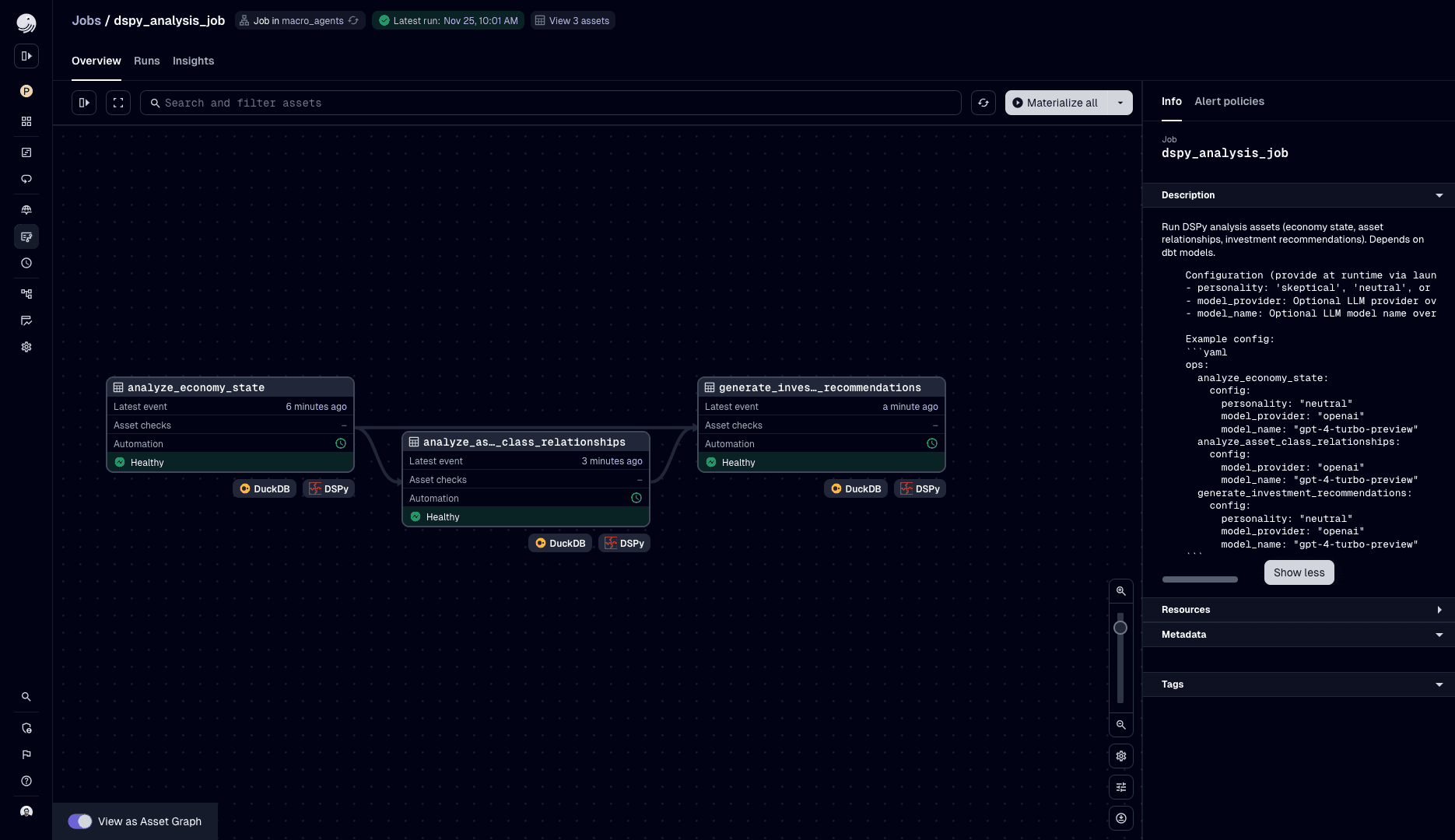Collapse the Description section in Info panel
Image resolution: width=1455 pixels, height=840 pixels.
click(1440, 195)
